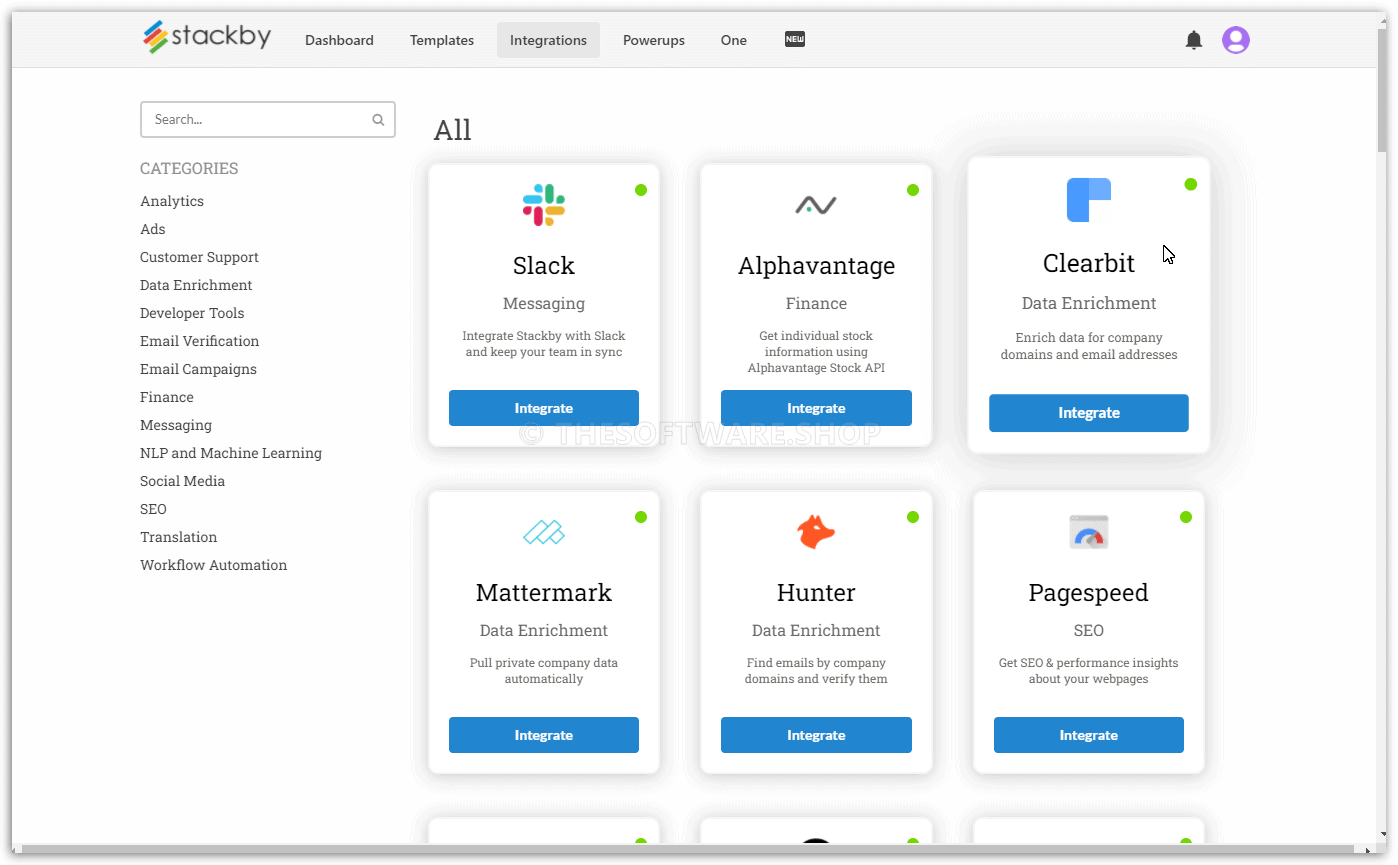Click 'Integrate Stackby with Slack' description
This screenshot has width=1398, height=865.
click(544, 344)
